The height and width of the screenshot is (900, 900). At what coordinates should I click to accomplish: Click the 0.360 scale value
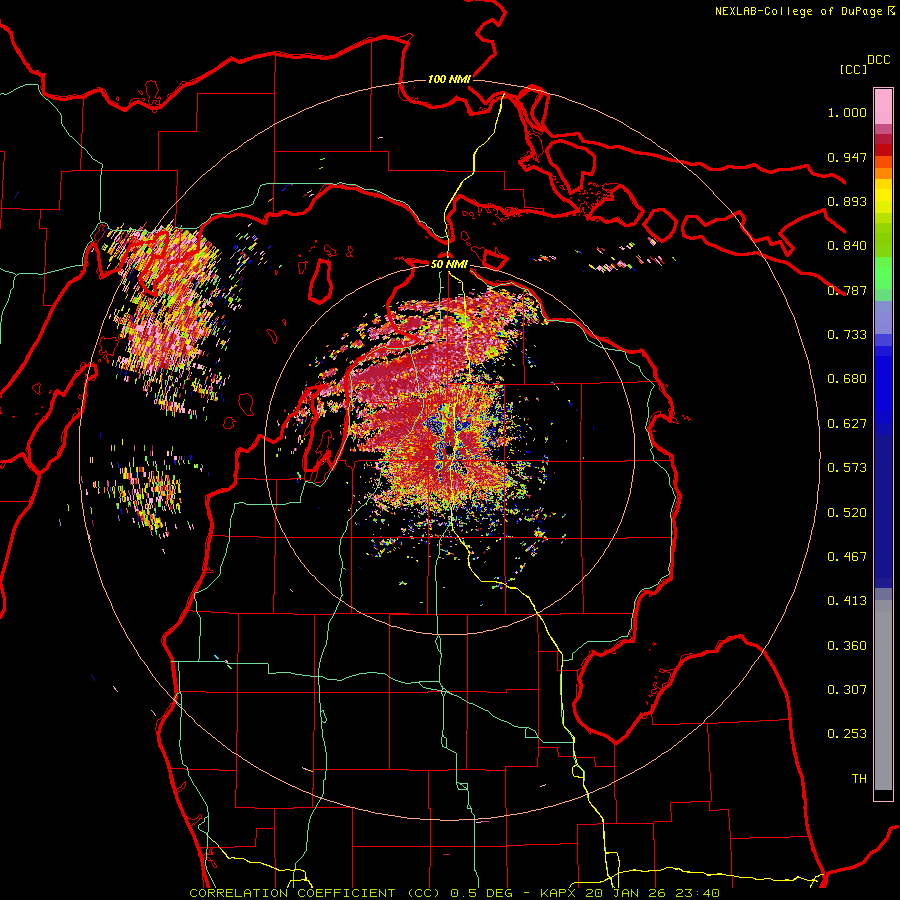click(x=847, y=646)
